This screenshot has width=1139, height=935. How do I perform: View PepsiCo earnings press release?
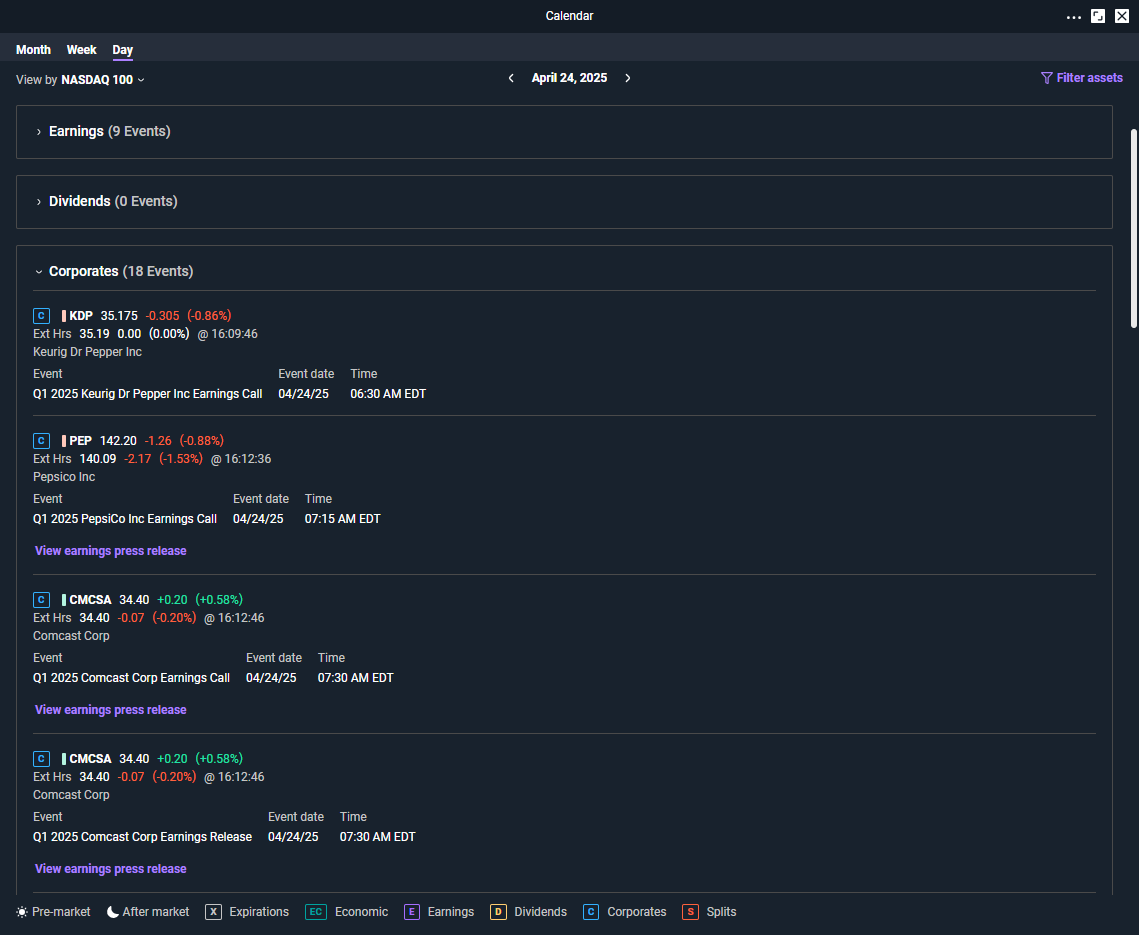[110, 551]
